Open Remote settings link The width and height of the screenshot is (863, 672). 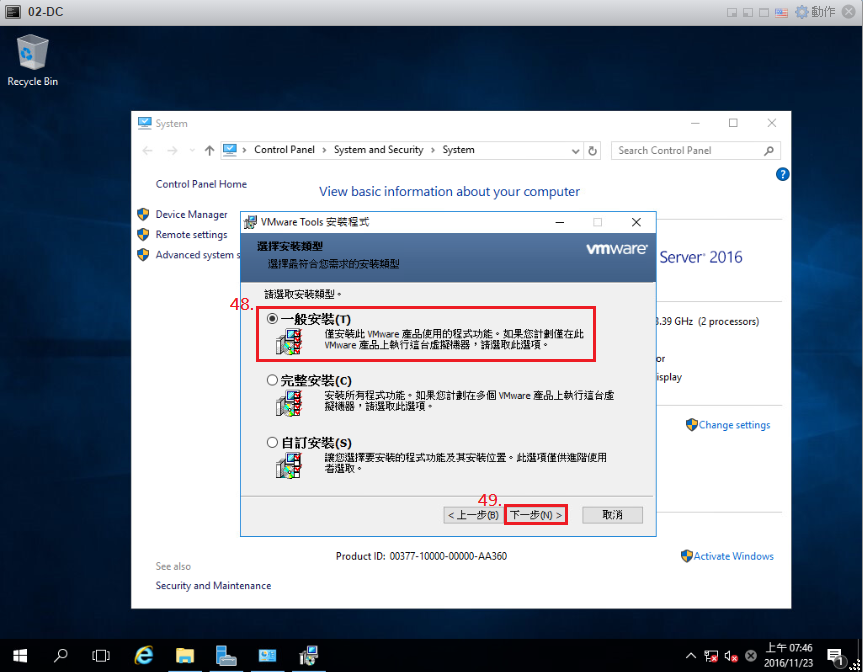click(x=191, y=234)
